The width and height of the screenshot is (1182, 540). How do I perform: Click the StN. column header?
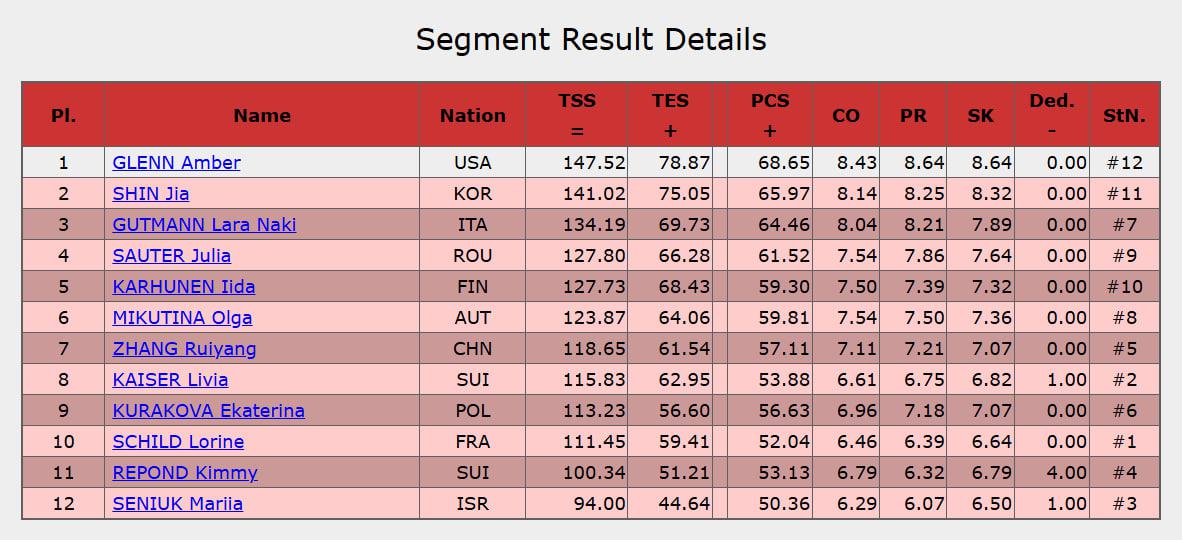[x=1124, y=115]
